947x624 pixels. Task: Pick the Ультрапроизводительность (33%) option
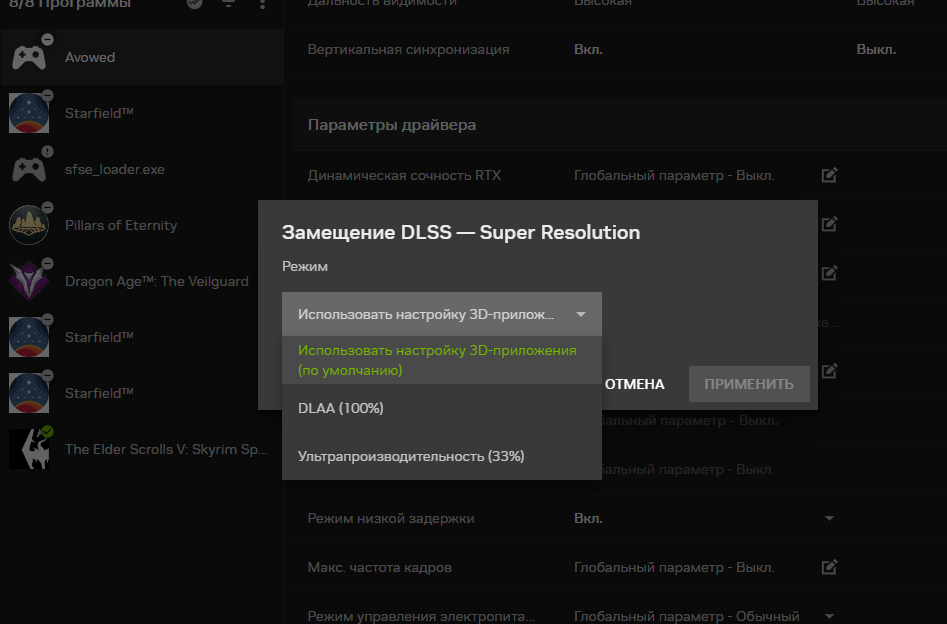pos(441,456)
